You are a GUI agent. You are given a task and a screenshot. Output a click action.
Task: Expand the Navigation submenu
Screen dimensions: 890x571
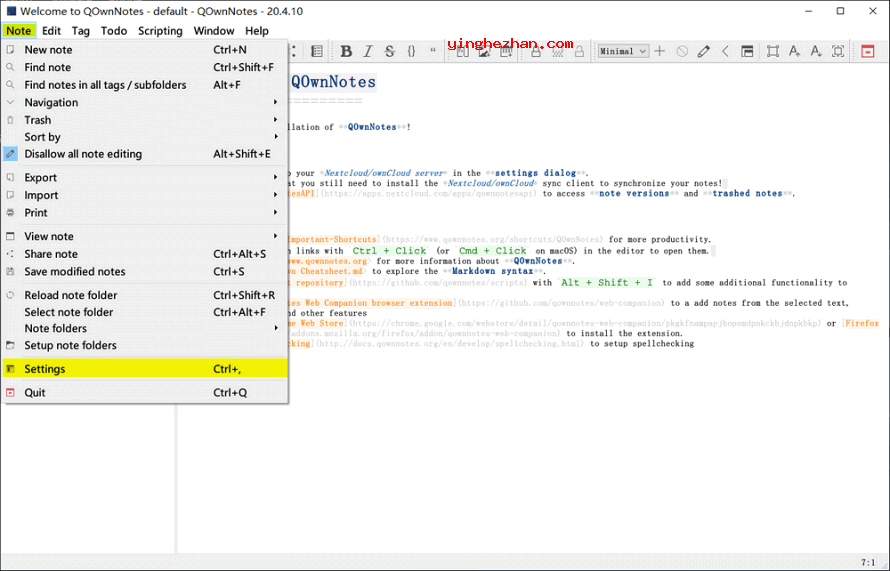(145, 102)
